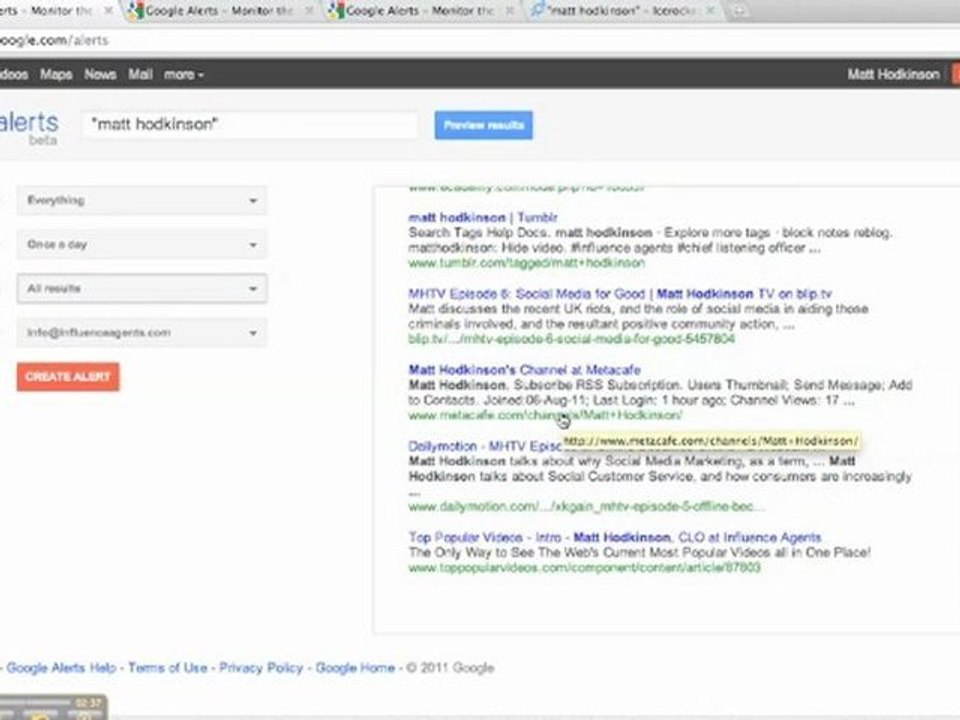Open the 'Everything' result type dropdown
960x720 pixels.
click(141, 201)
